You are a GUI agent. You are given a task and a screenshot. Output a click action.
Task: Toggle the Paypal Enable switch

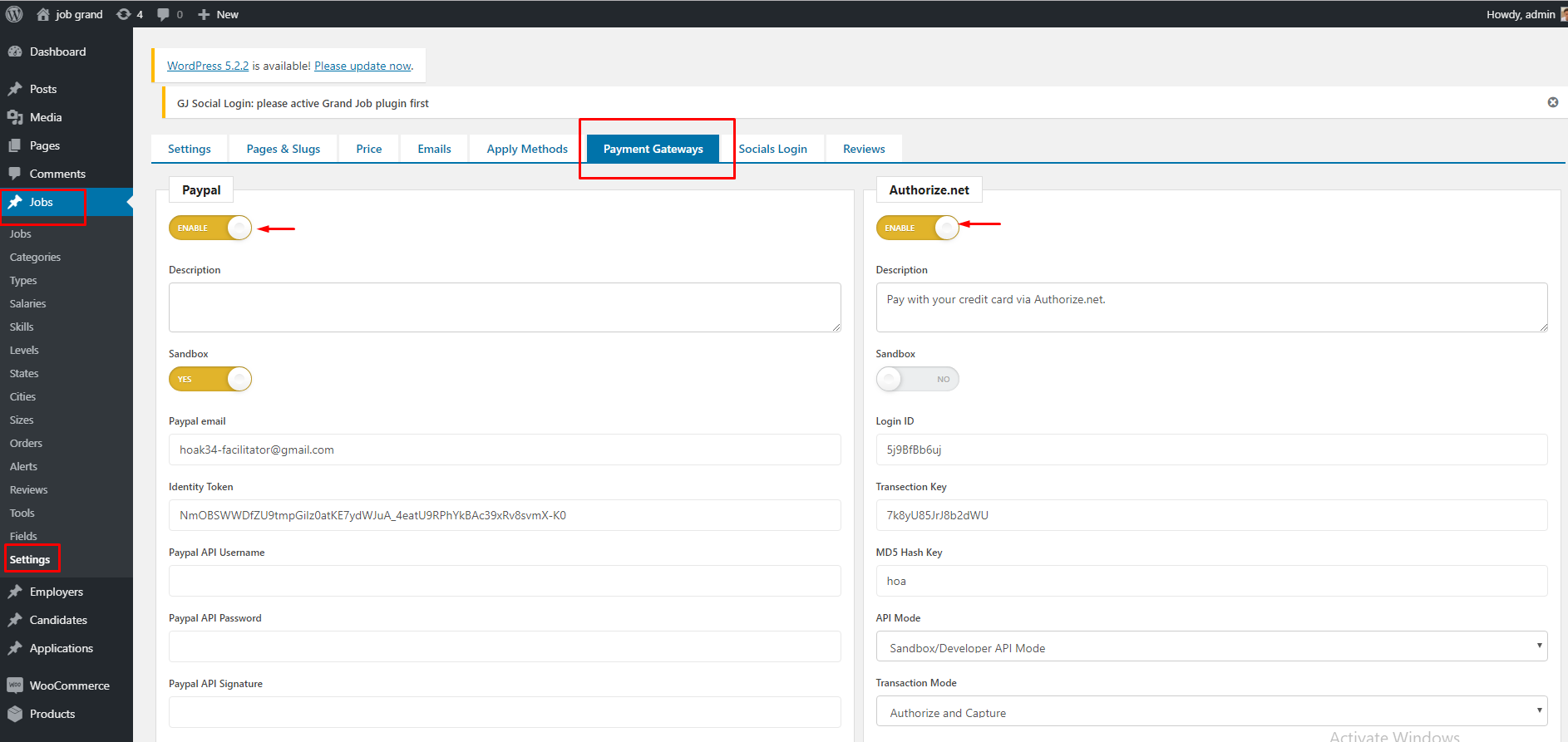[210, 228]
